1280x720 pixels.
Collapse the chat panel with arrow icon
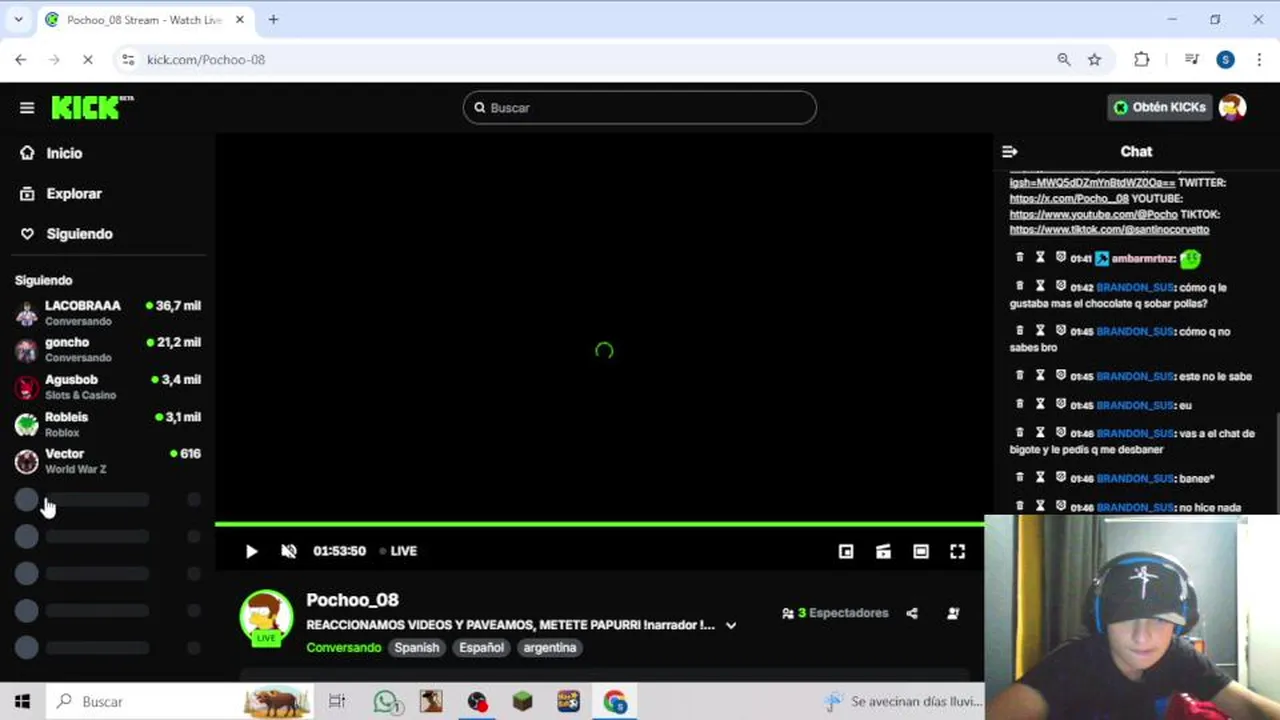tap(1009, 152)
